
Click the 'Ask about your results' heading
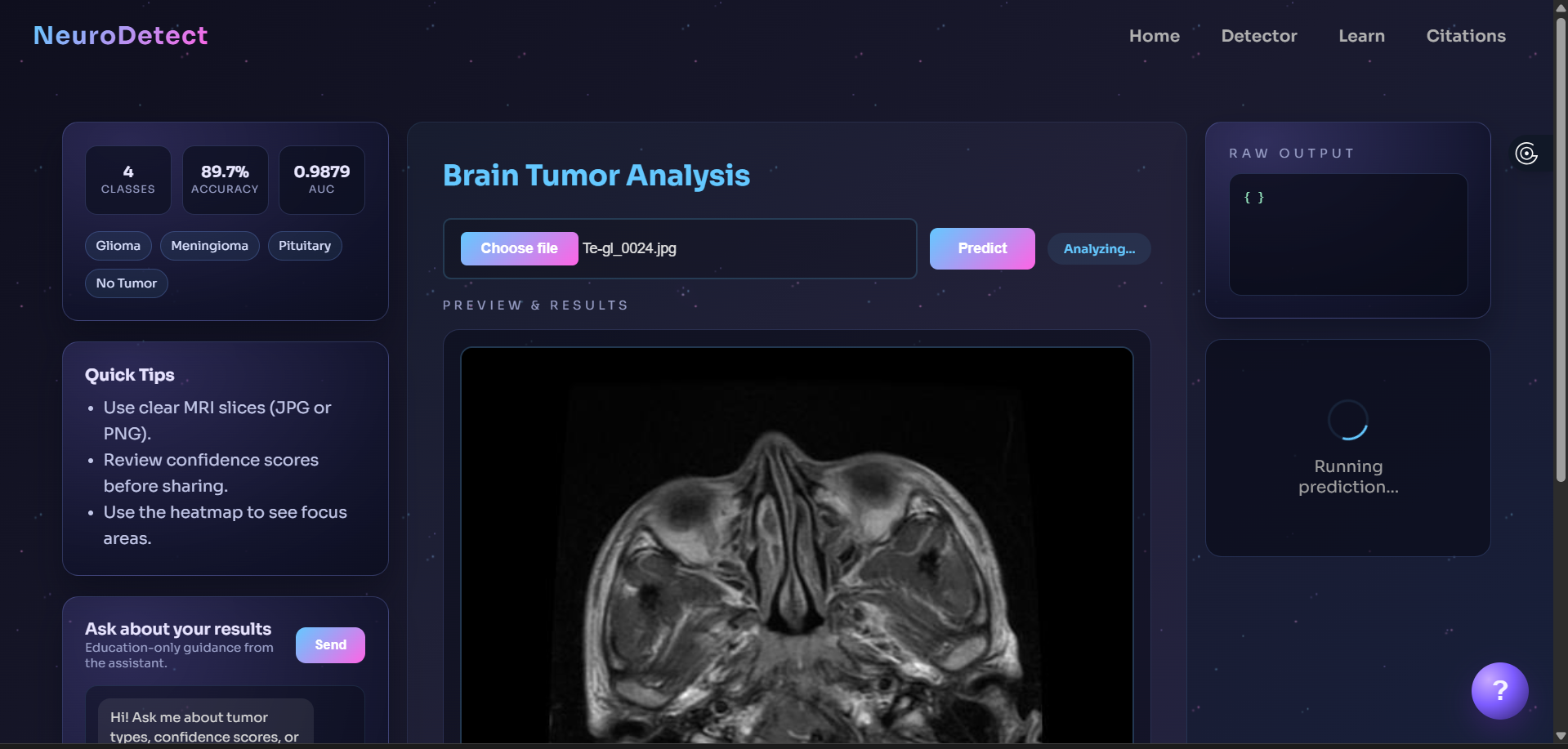point(178,629)
